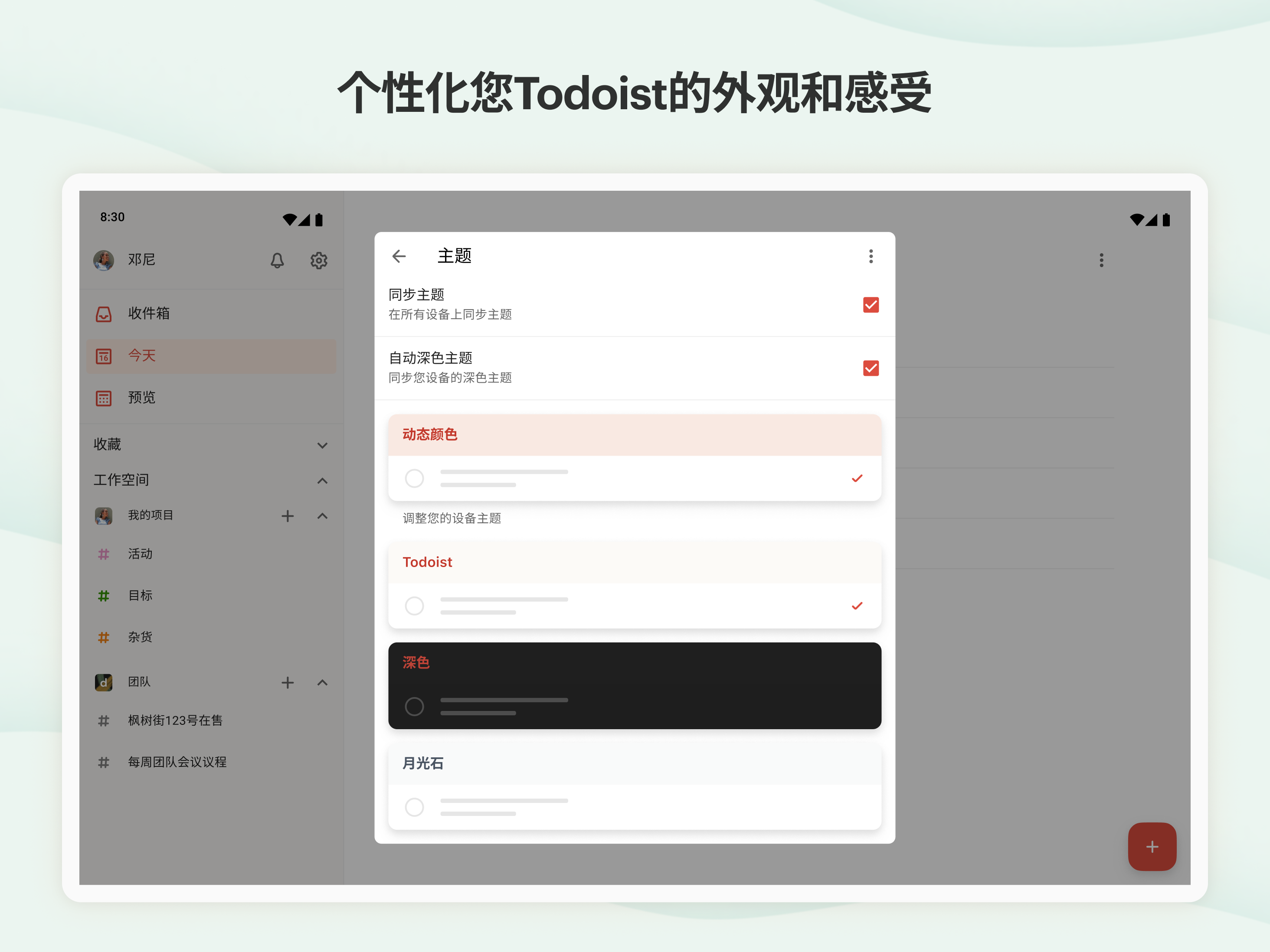This screenshot has height=952, width=1270.
Task: Select the radio circle in 月光石 card
Action: click(x=414, y=807)
